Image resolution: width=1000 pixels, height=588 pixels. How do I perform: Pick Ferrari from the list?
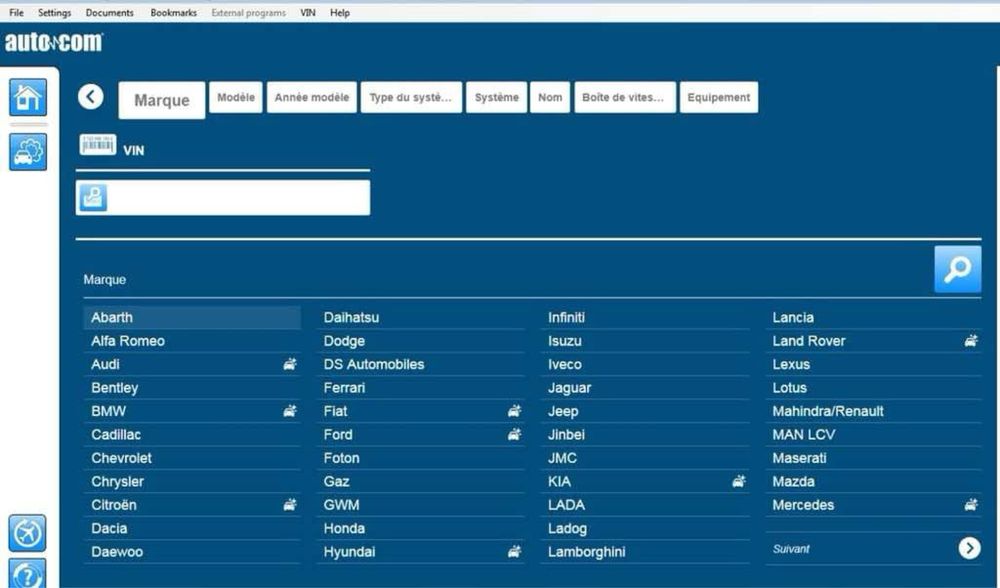(x=421, y=388)
